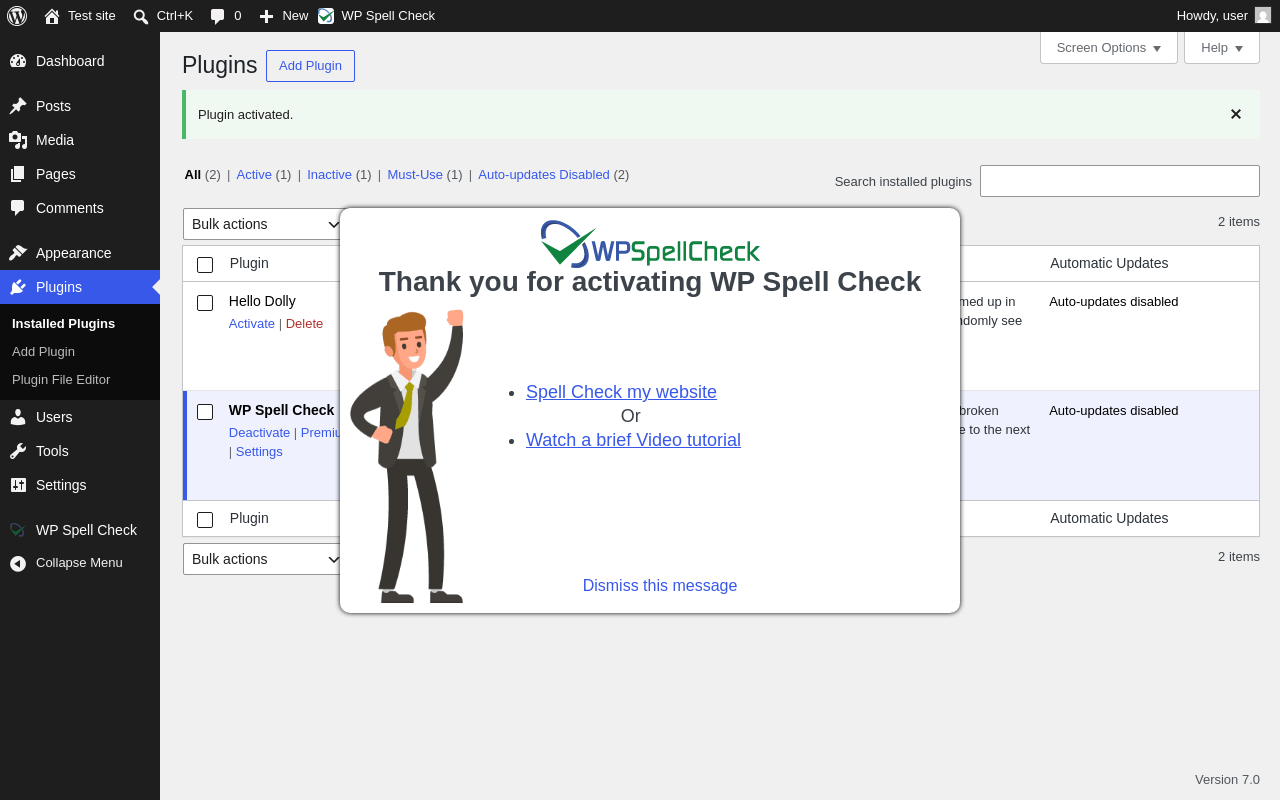This screenshot has width=1280, height=800.
Task: Click WP Spell Check sidebar icon
Action: coord(18,530)
